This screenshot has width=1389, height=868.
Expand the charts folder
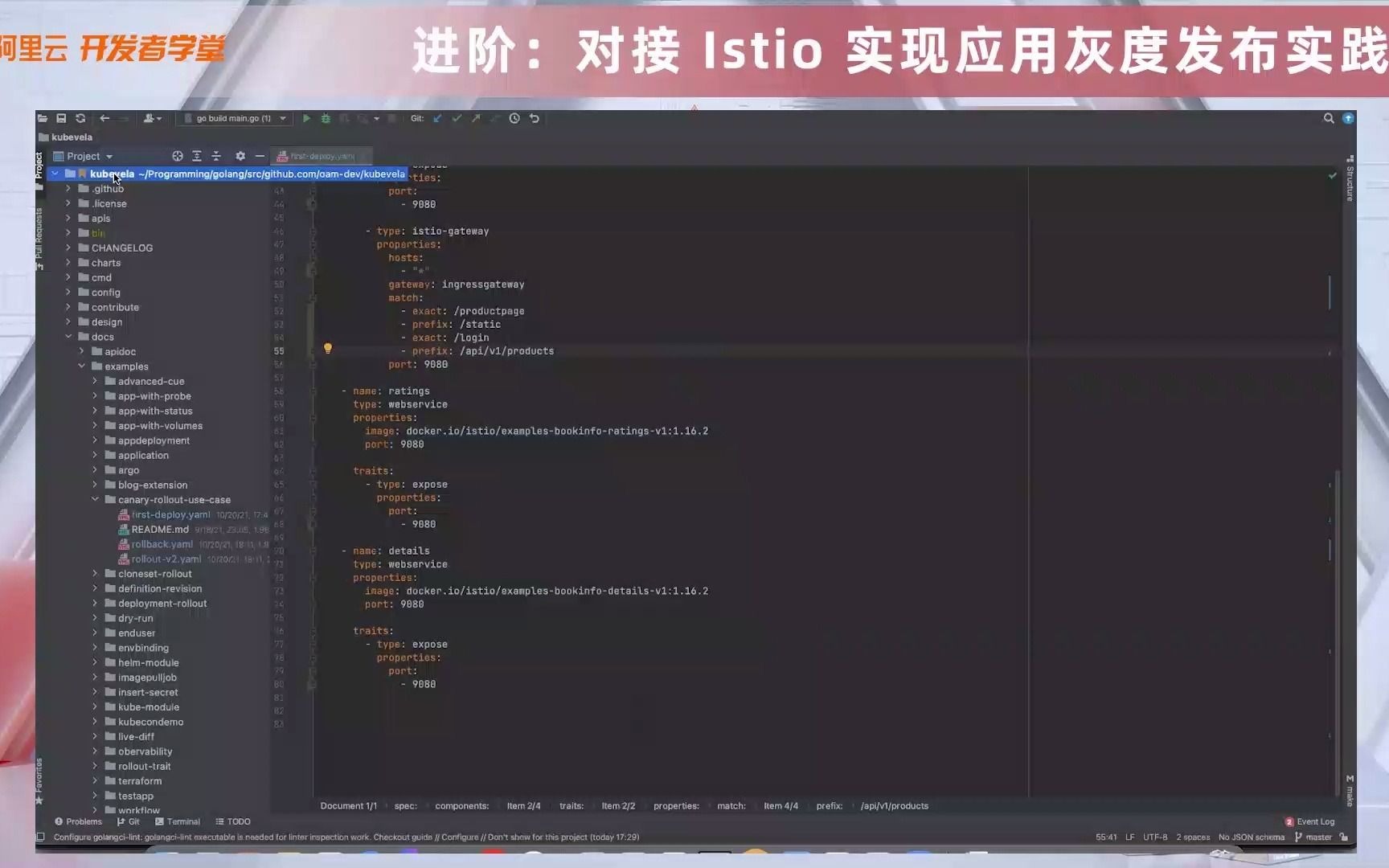tap(68, 263)
